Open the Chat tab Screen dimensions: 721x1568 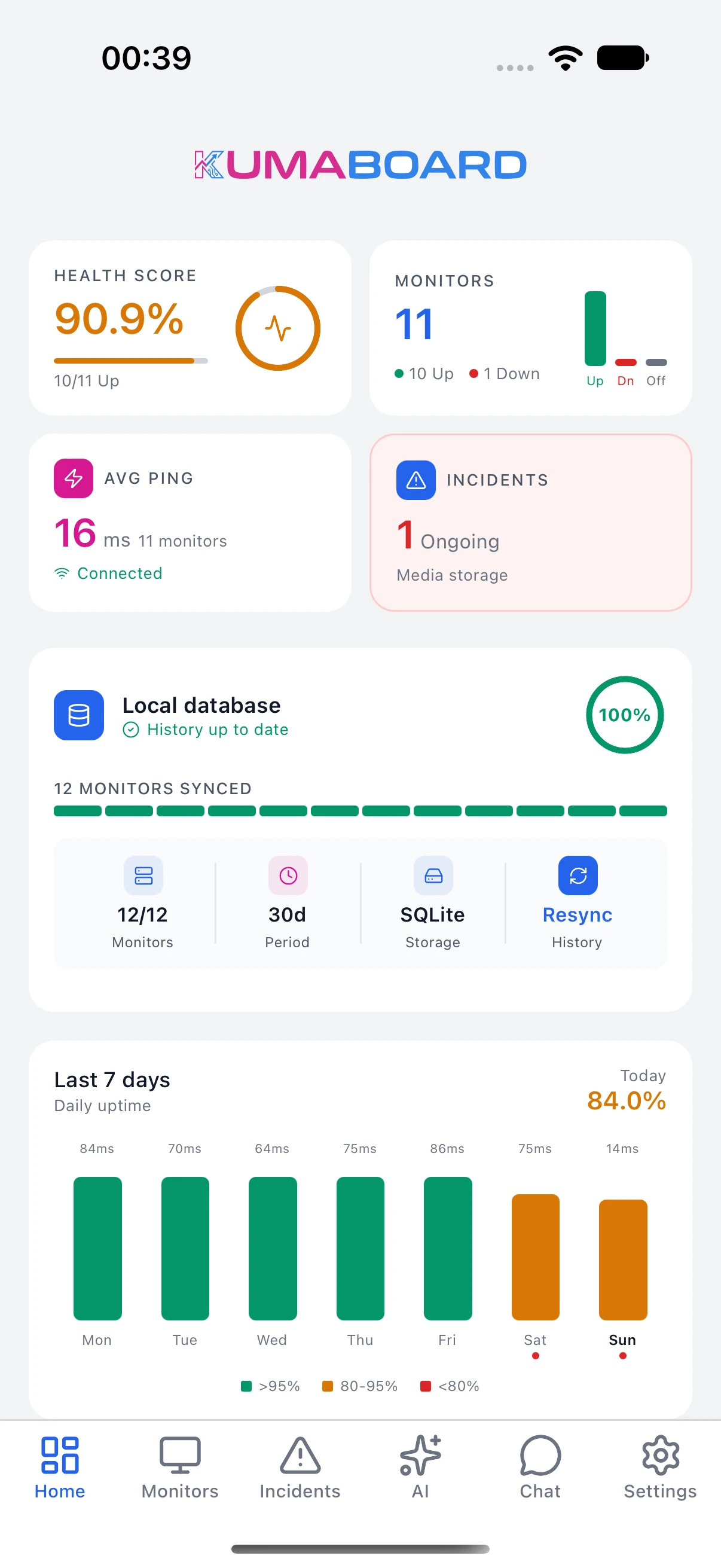(x=540, y=1468)
